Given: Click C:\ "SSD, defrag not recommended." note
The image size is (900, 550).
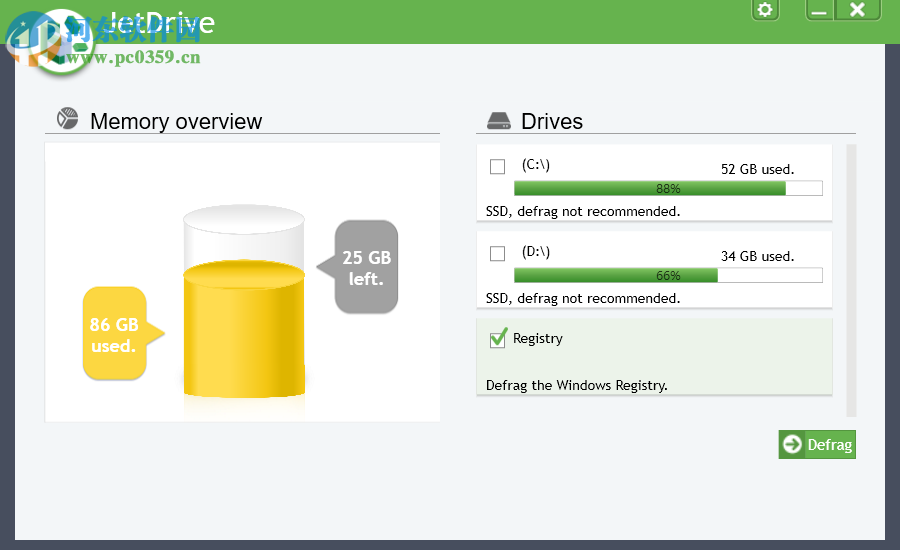Looking at the screenshot, I should tap(583, 211).
